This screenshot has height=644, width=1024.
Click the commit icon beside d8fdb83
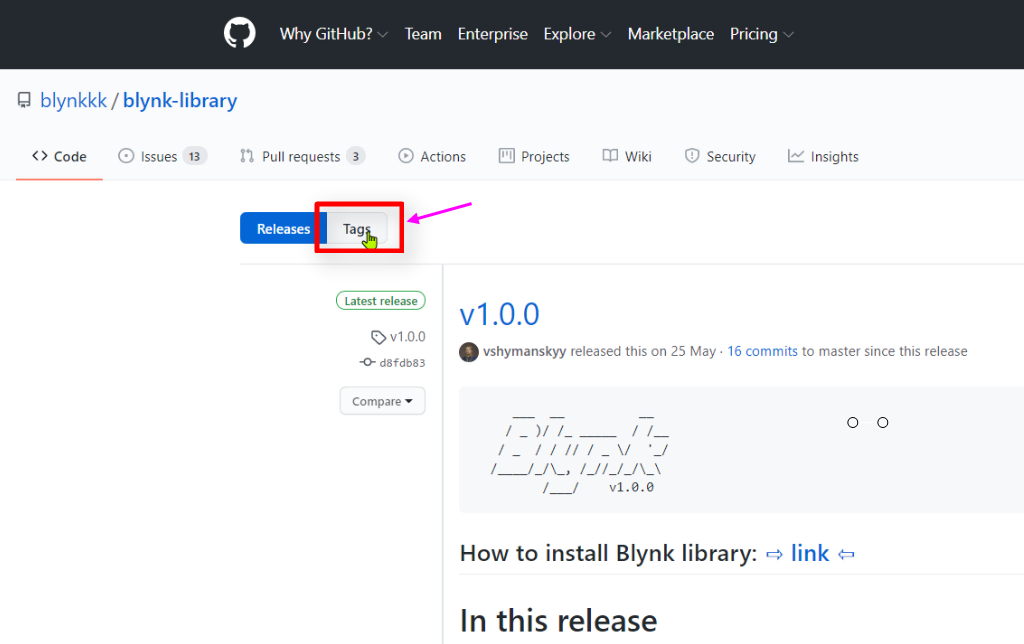(x=367, y=362)
